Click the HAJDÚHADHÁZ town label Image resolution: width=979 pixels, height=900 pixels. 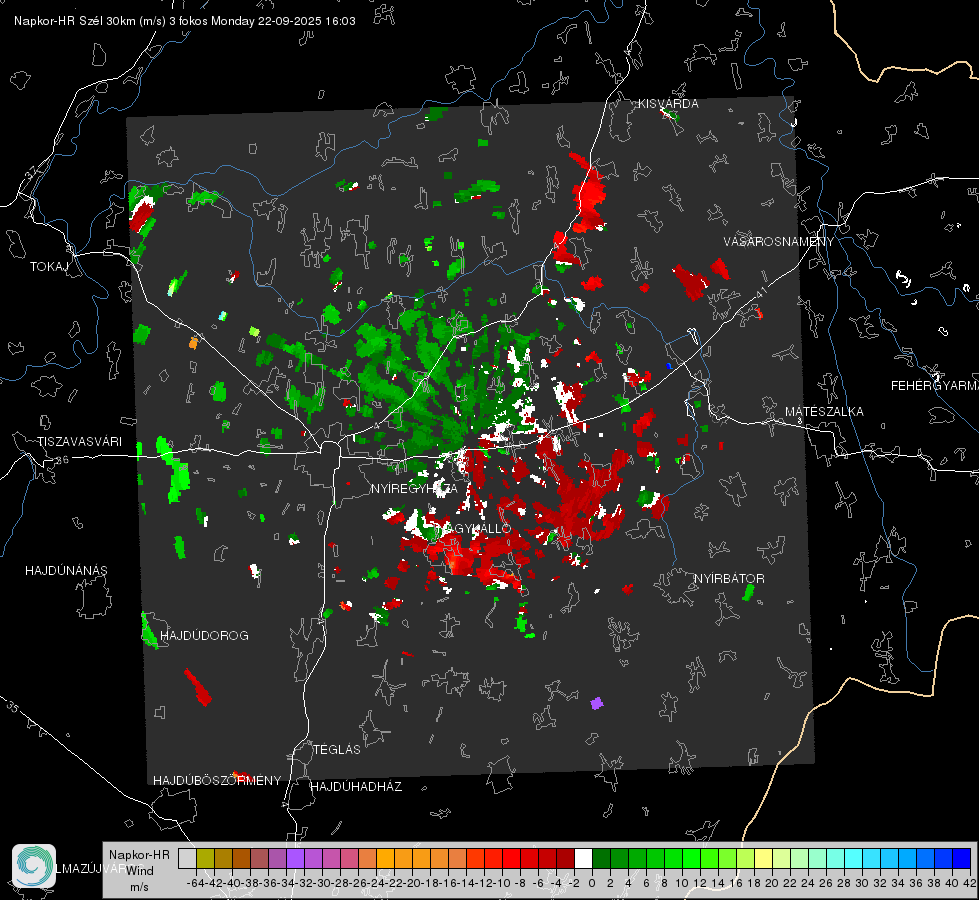[x=356, y=787]
